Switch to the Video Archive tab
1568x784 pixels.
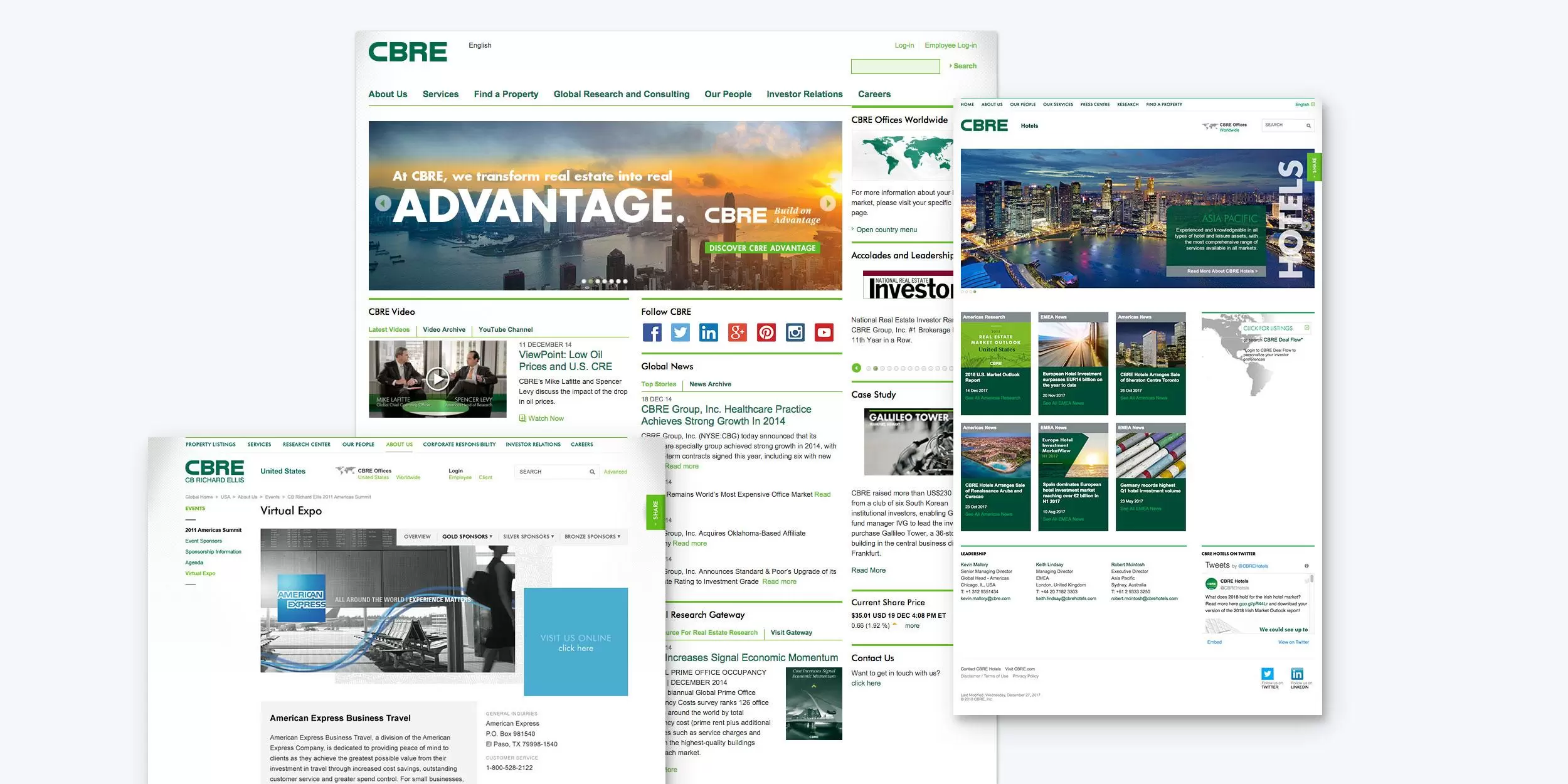(x=444, y=330)
